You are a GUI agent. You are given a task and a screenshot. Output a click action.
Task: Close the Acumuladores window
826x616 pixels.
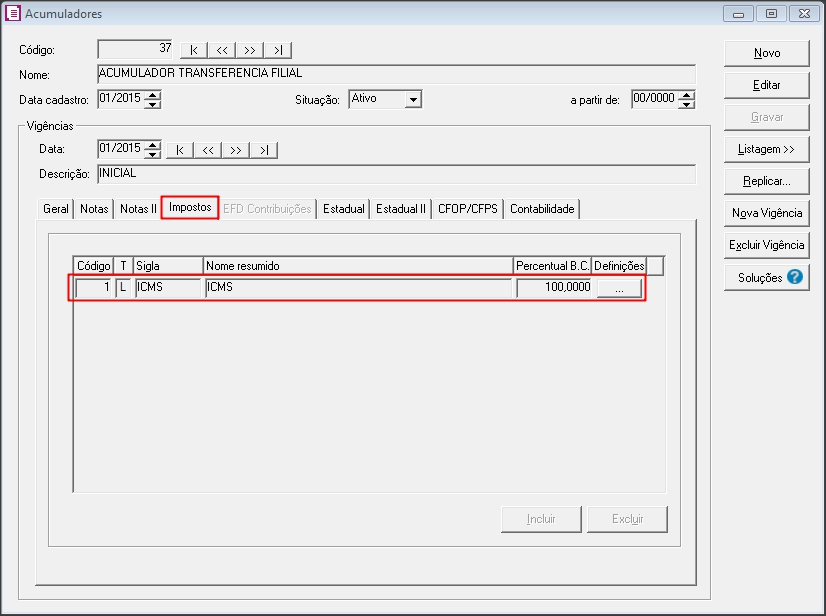point(804,14)
